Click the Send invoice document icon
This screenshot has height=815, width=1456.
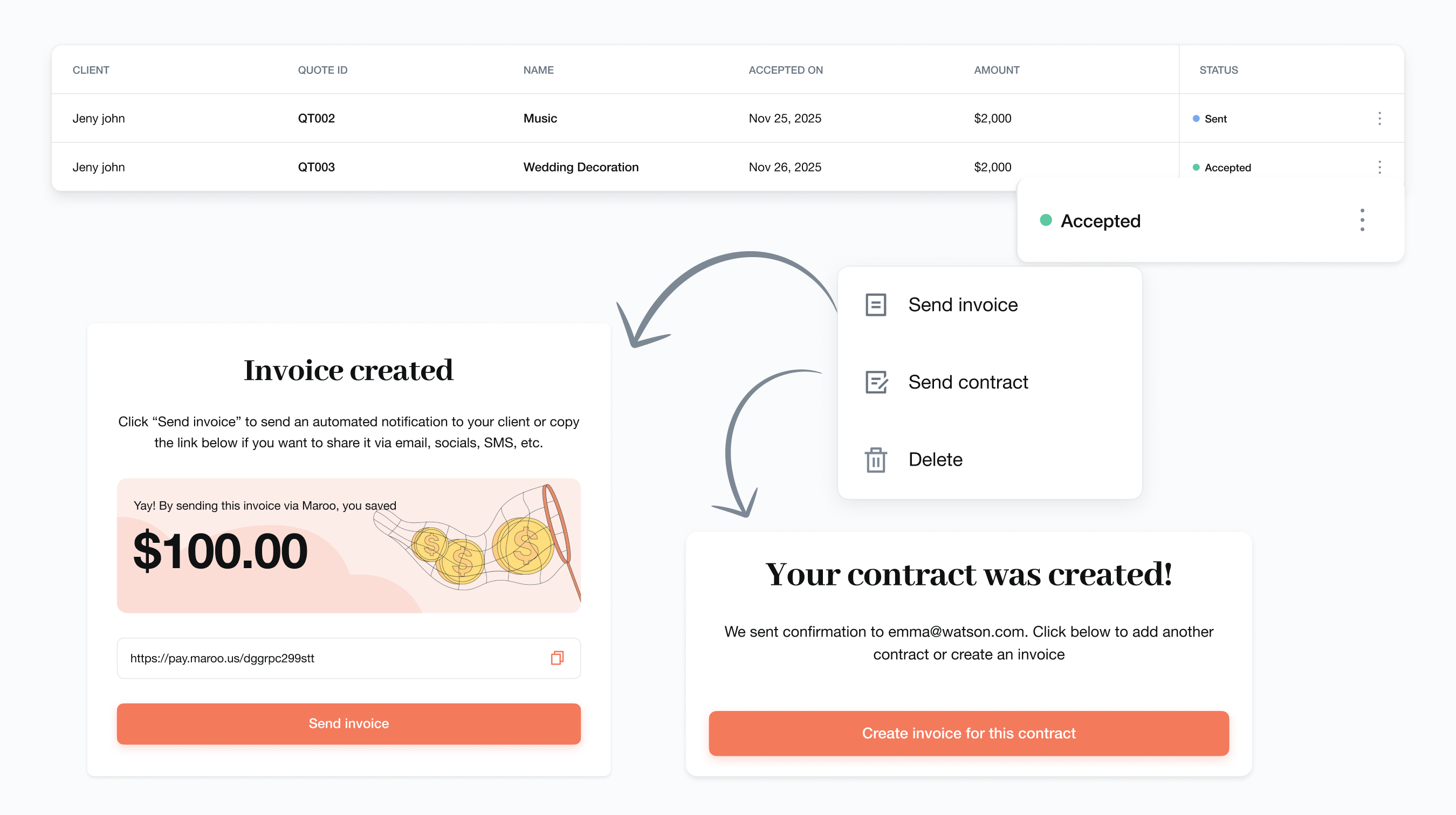pyautogui.click(x=876, y=304)
